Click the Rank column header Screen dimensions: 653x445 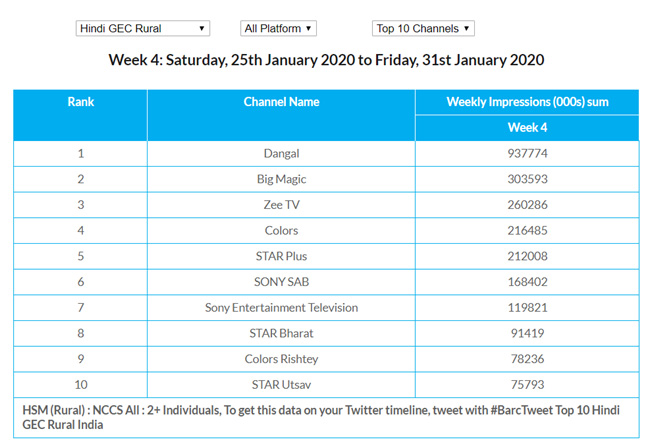(80, 102)
